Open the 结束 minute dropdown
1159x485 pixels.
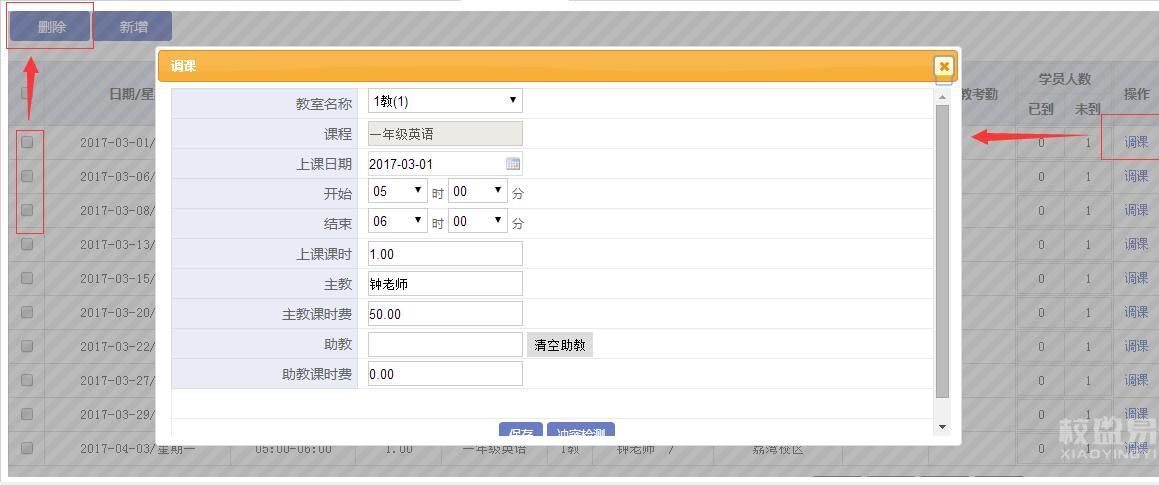(x=477, y=221)
